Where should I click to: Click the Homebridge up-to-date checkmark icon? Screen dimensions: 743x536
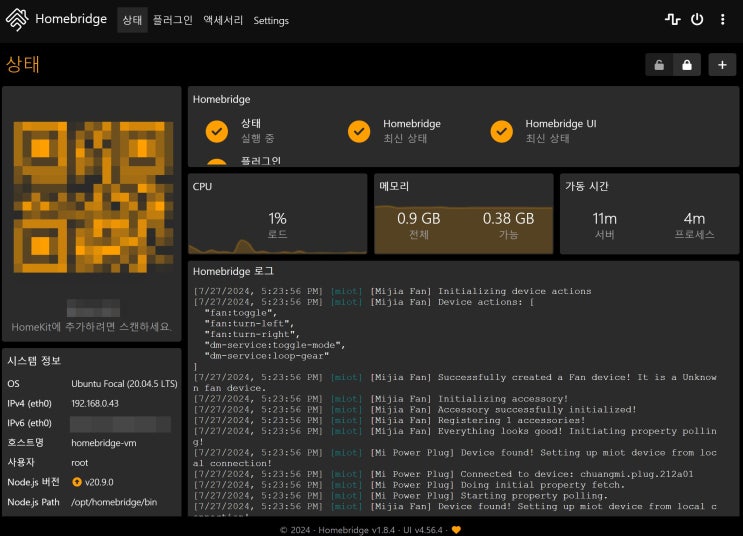359,131
